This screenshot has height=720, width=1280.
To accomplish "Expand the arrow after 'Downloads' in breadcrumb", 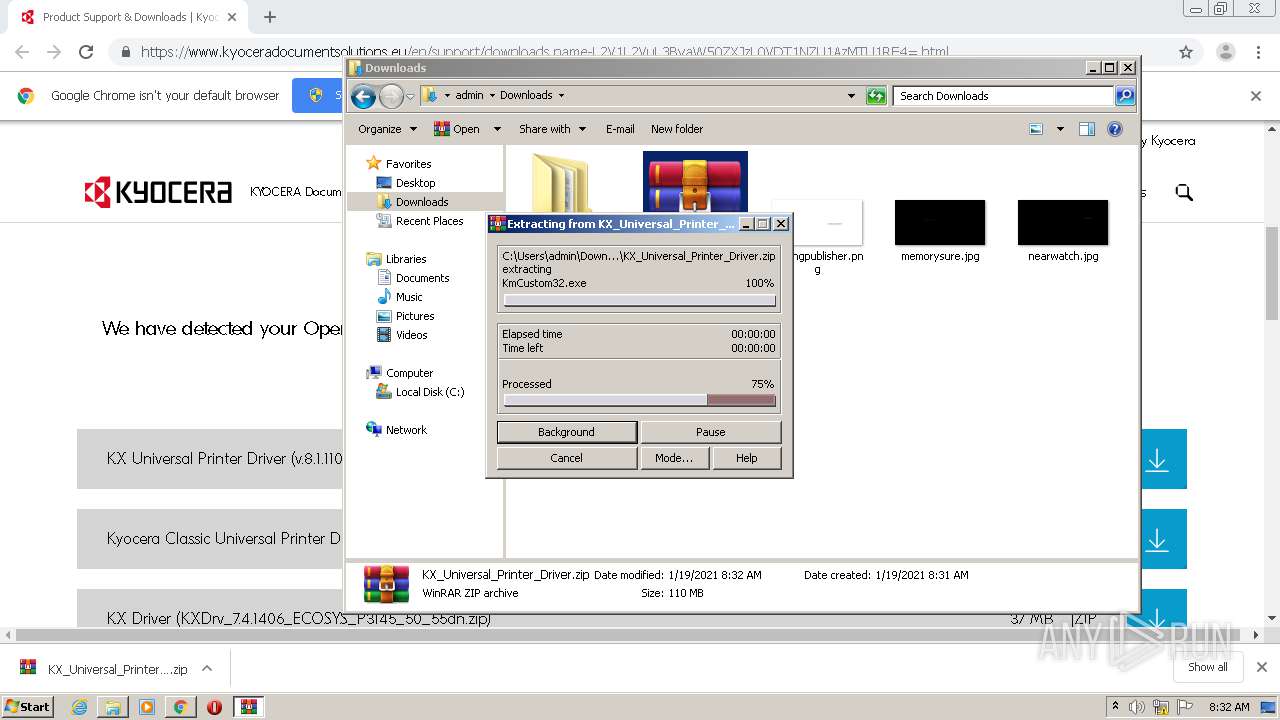I will coord(561,96).
